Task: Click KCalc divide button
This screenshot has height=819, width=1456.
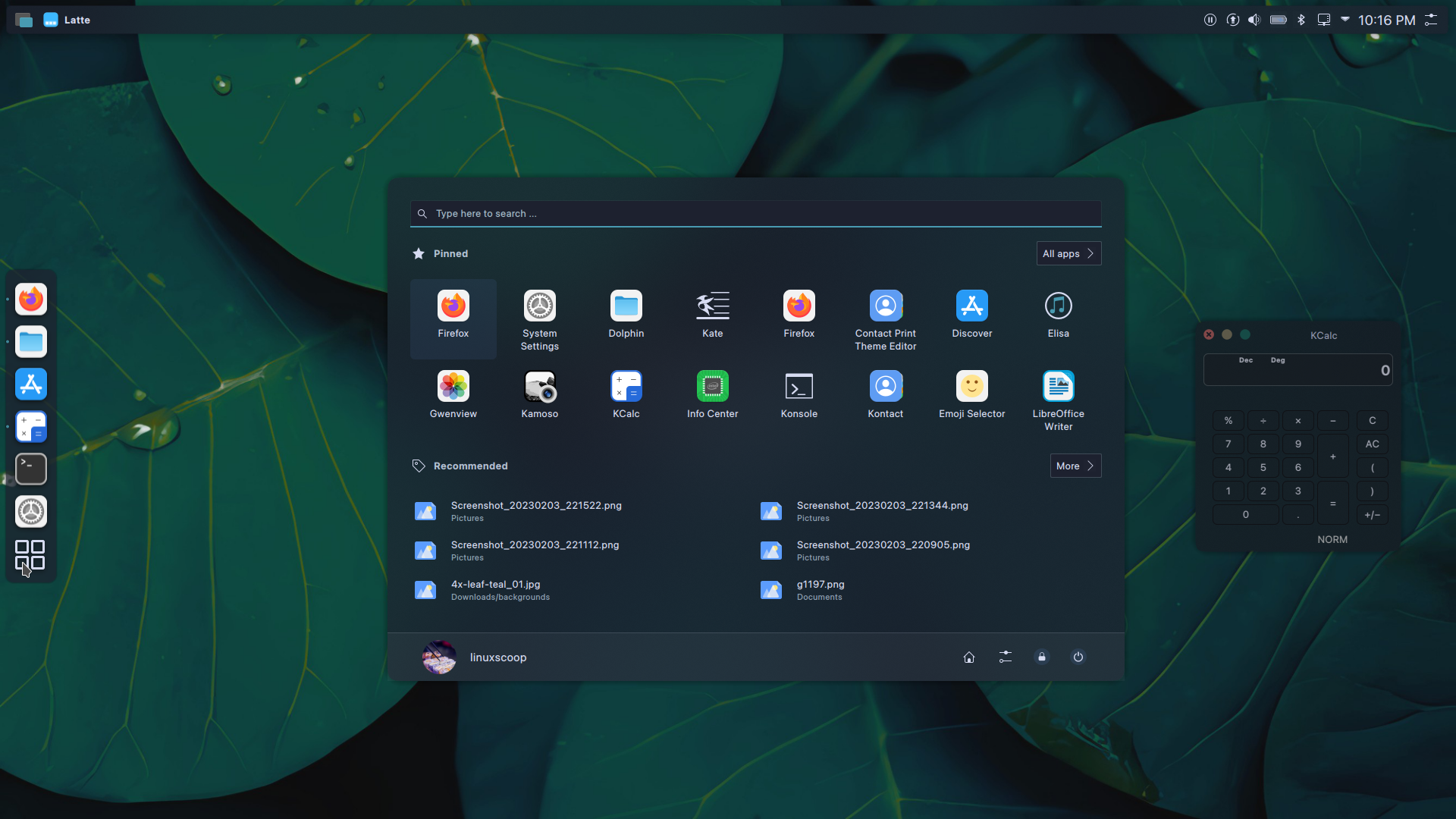Action: (1263, 421)
